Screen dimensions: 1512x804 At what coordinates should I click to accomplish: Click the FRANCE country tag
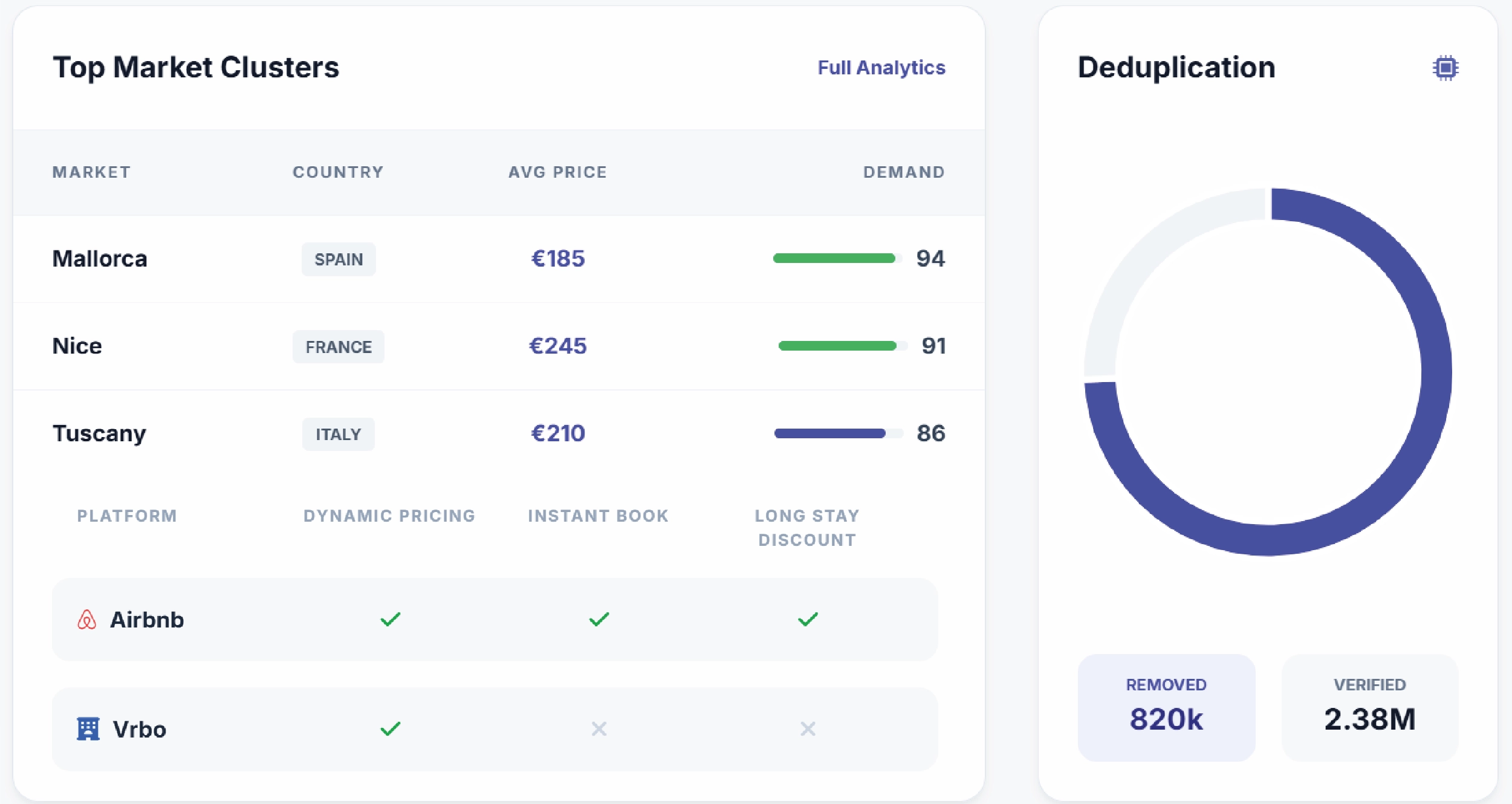(x=339, y=347)
